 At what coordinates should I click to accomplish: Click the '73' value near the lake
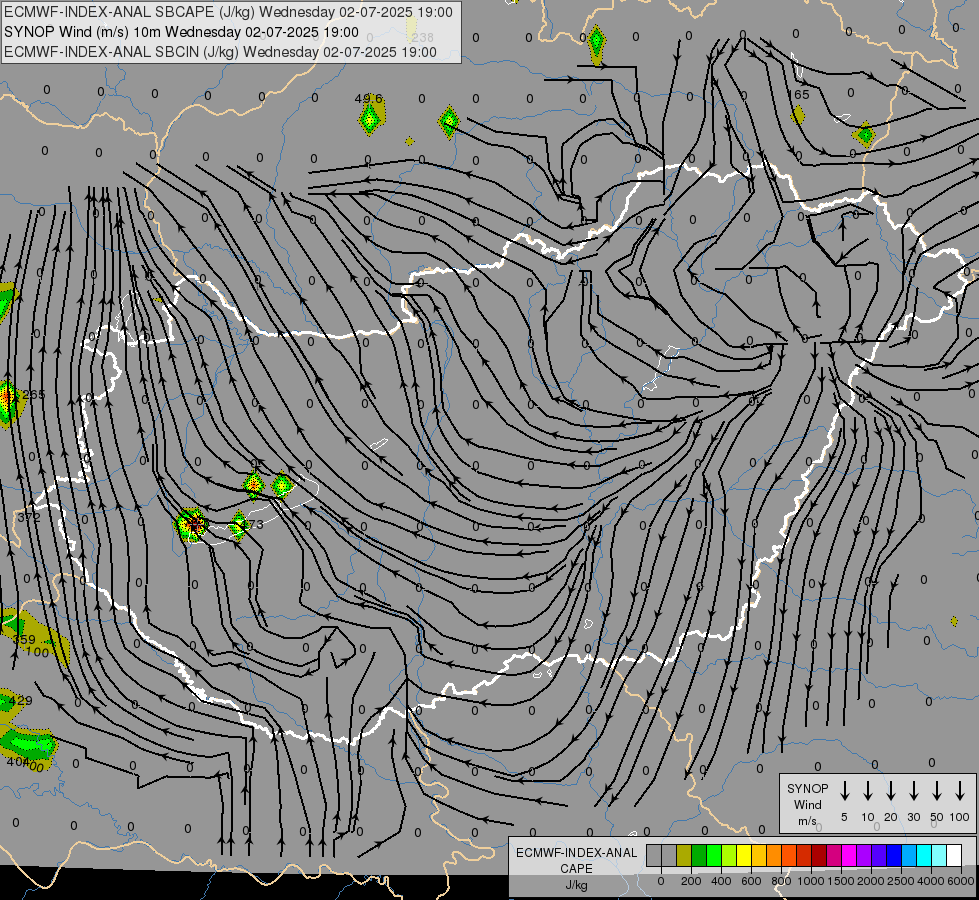(x=256, y=525)
